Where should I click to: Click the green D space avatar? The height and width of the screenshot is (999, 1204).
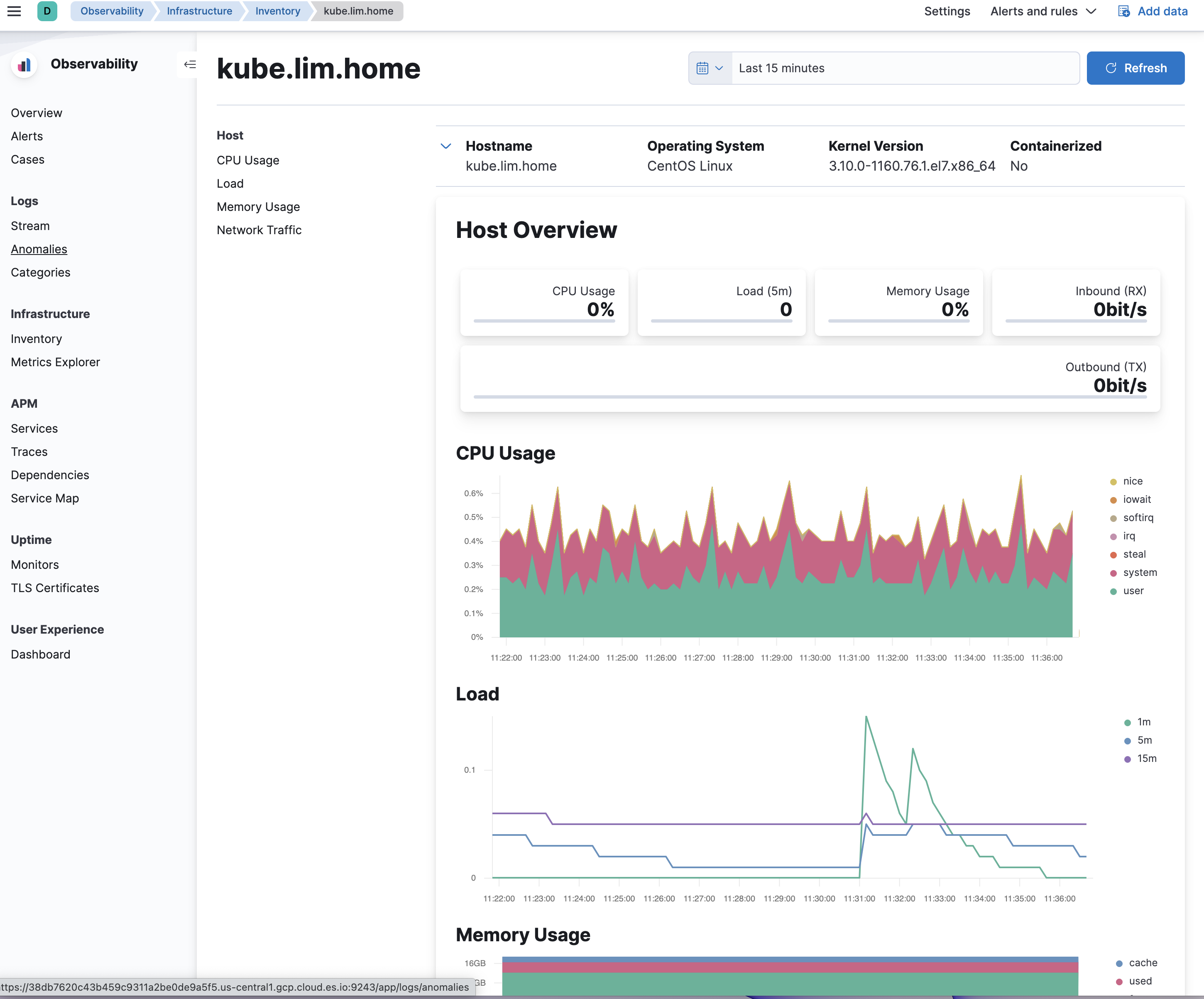click(x=47, y=11)
